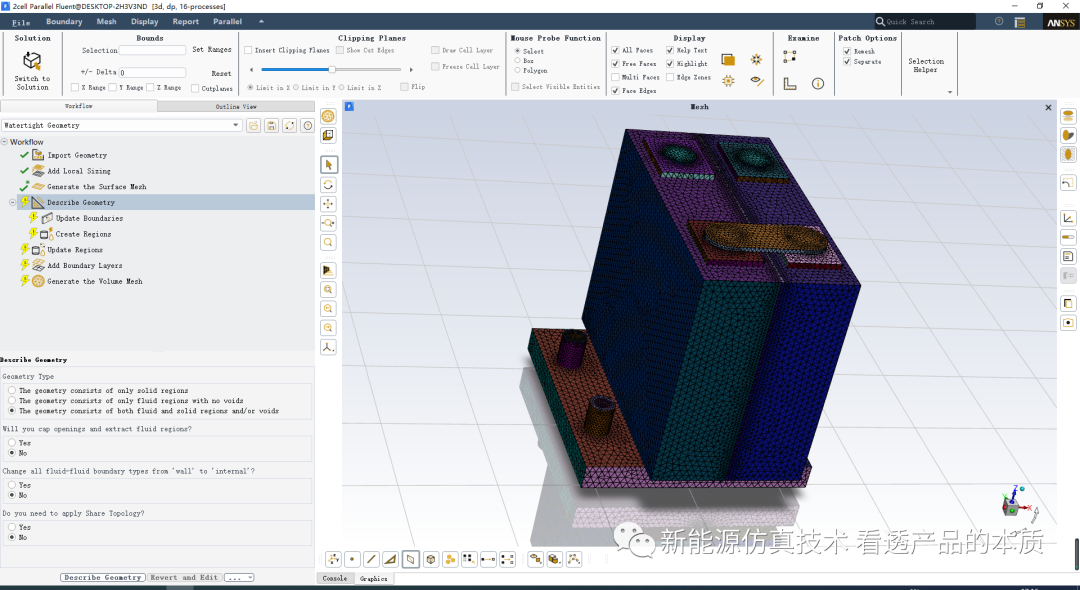Open the Watertight Geometry workflow dropdown

tap(236, 126)
